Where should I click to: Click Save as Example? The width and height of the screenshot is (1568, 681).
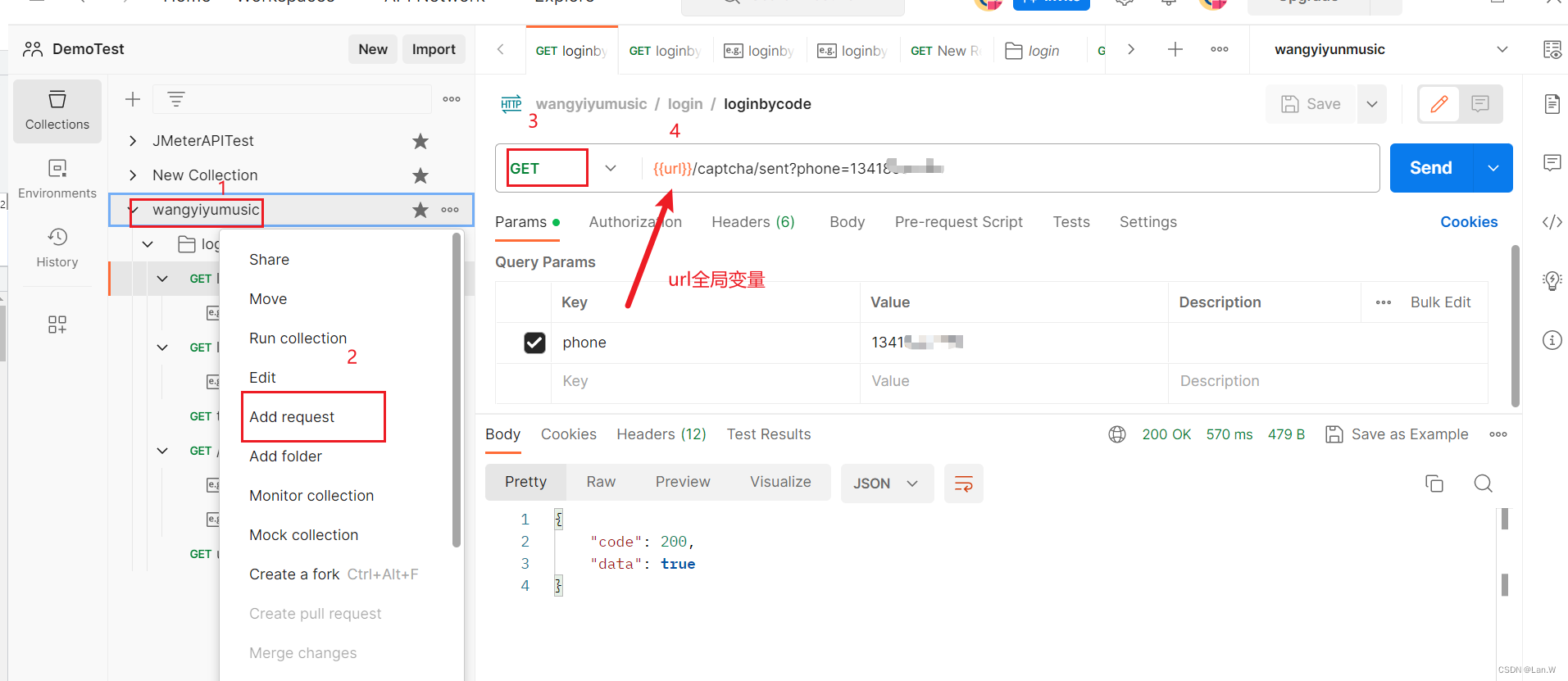(x=1397, y=434)
